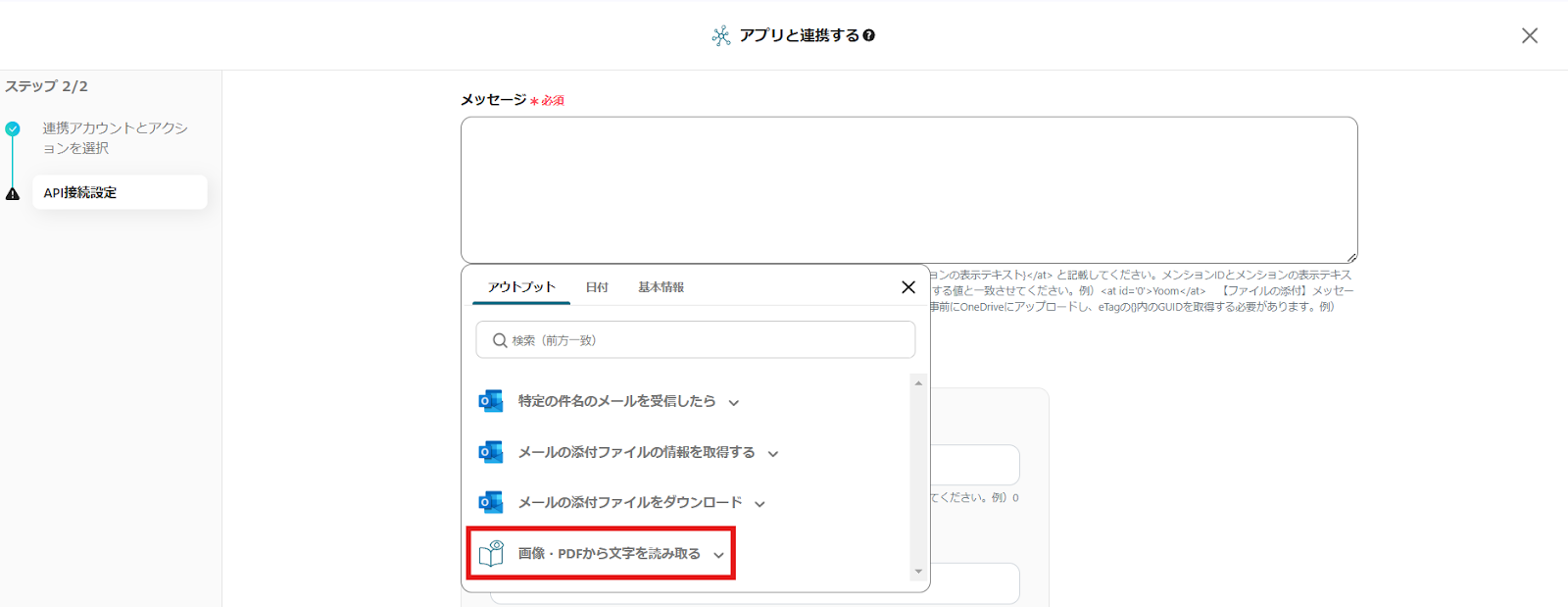Click scroll up arrow in output list
The width and height of the screenshot is (1568, 607).
pyautogui.click(x=918, y=383)
